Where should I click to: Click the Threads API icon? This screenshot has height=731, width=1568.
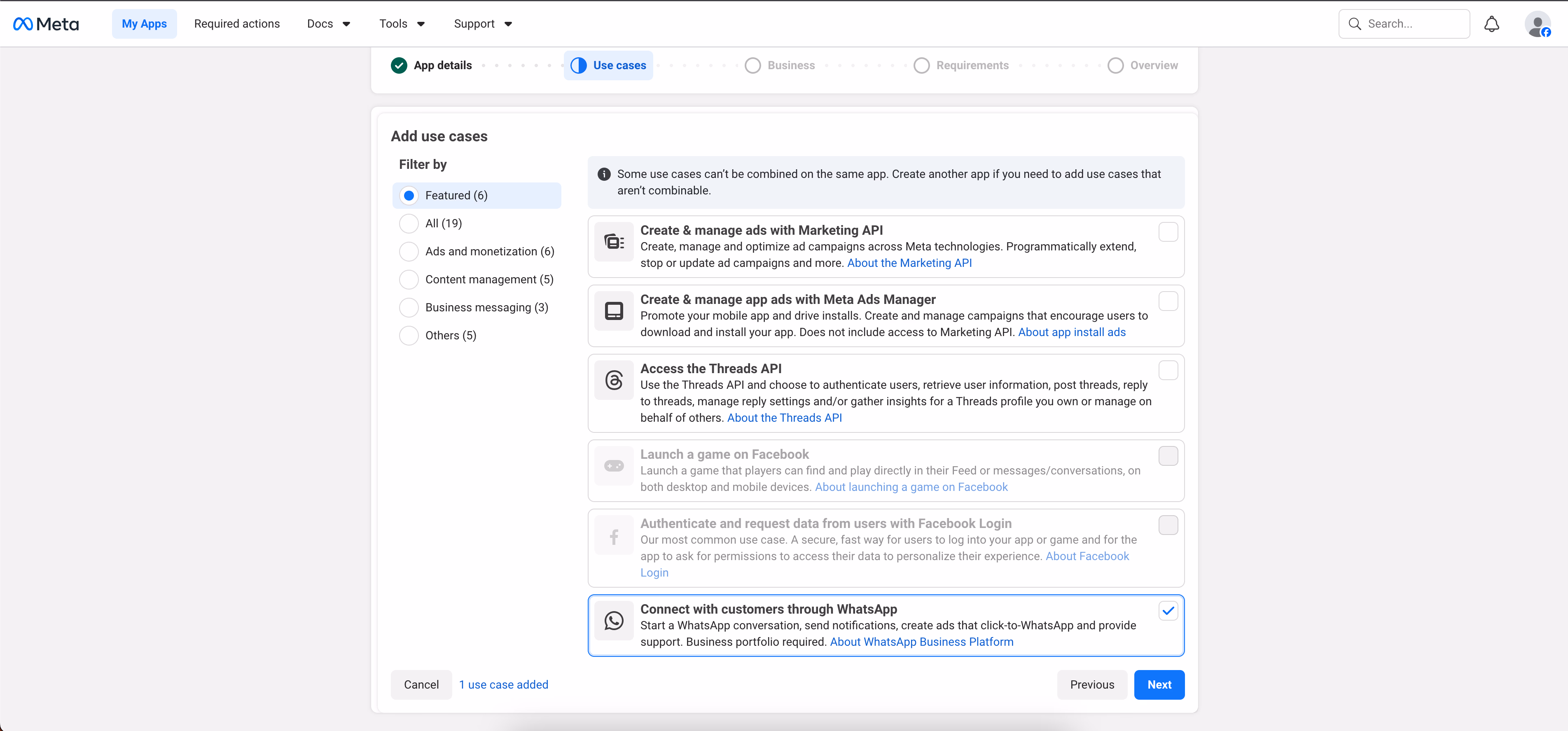(x=614, y=381)
